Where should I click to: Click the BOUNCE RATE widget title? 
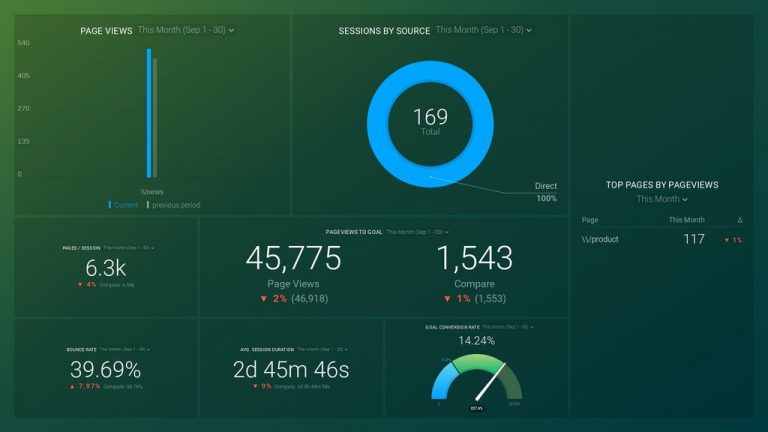pyautogui.click(x=81, y=350)
